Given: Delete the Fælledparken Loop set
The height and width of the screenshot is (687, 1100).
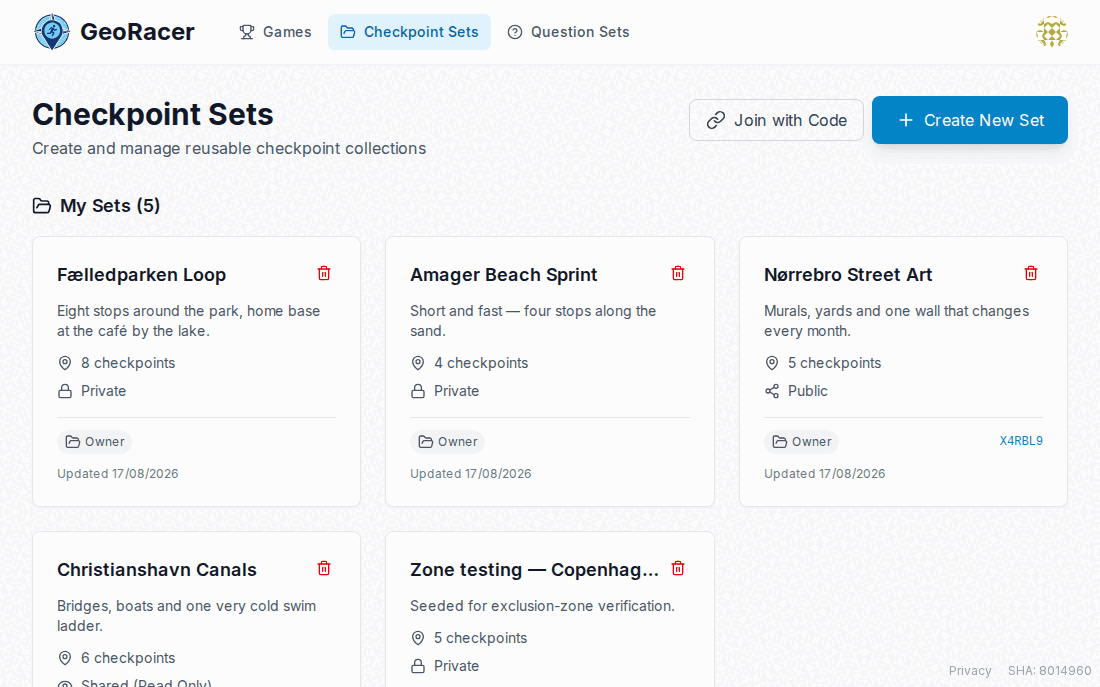Looking at the screenshot, I should point(324,273).
